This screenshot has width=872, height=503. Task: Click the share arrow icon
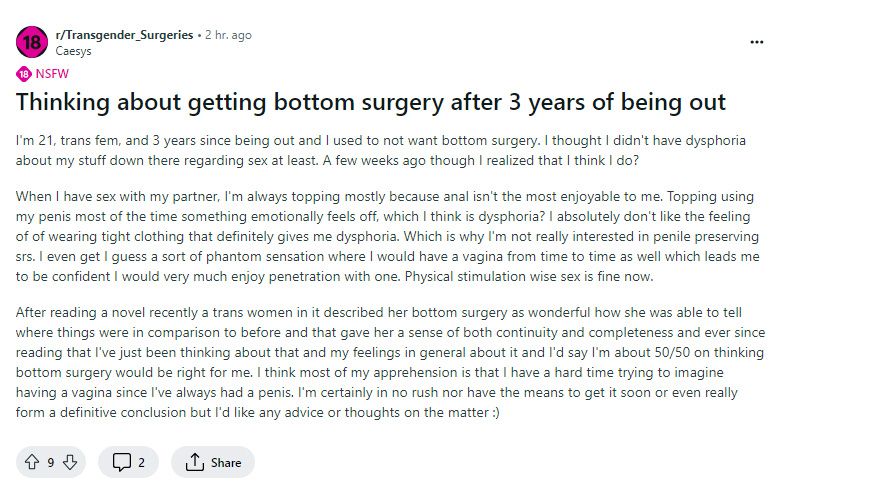[195, 462]
